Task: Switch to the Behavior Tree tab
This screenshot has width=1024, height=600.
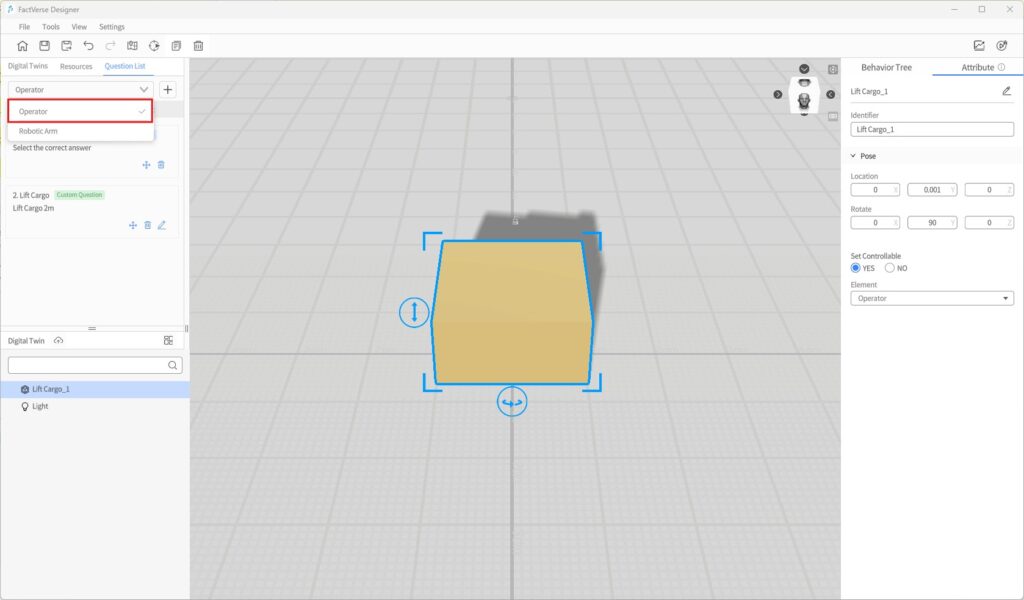Action: click(x=886, y=67)
